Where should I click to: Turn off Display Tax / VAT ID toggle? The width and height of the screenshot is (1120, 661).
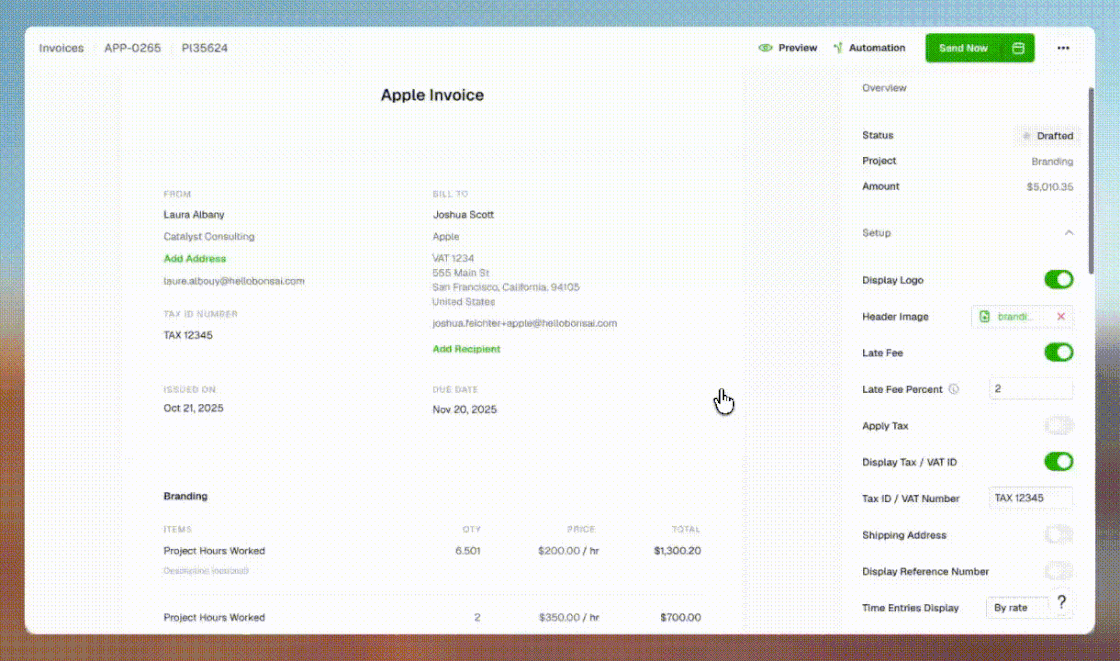point(1059,462)
